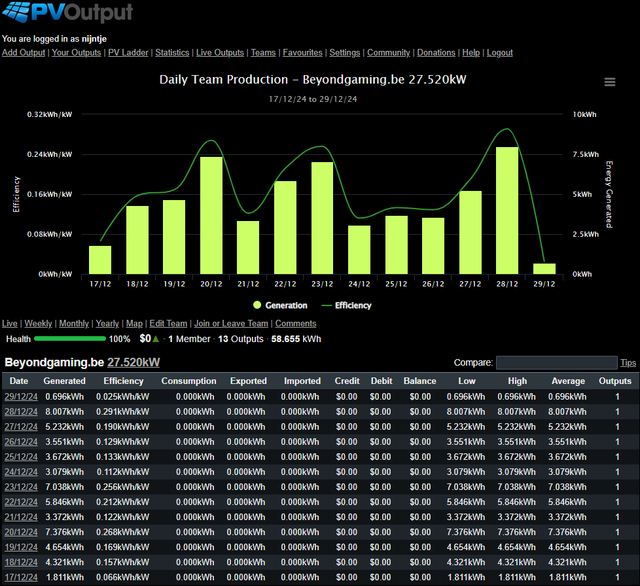640x586 pixels.
Task: Open the 25/12/24 date entry
Action: (21, 457)
